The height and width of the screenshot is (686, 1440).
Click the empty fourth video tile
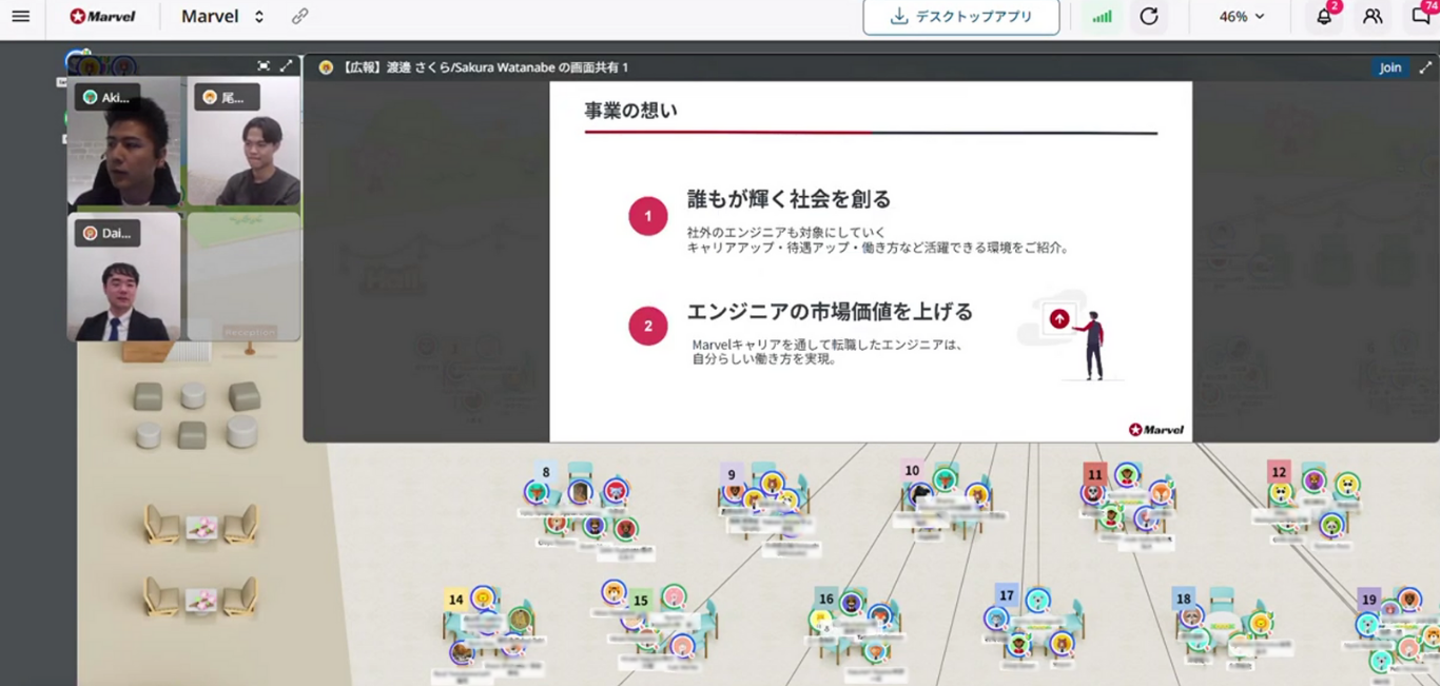coord(243,276)
